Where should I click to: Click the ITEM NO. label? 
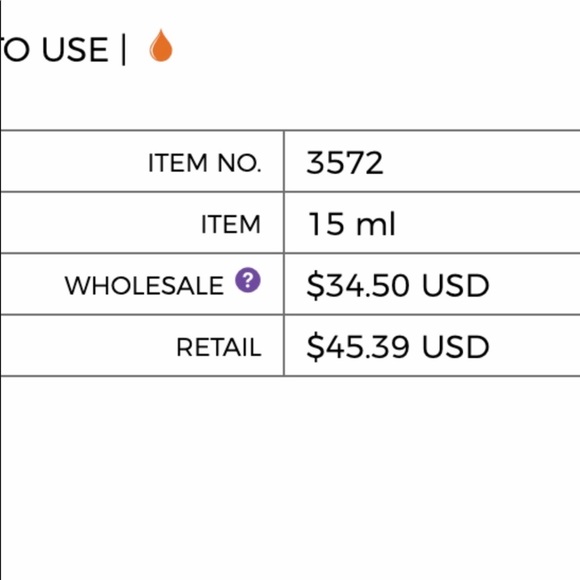[x=205, y=163]
